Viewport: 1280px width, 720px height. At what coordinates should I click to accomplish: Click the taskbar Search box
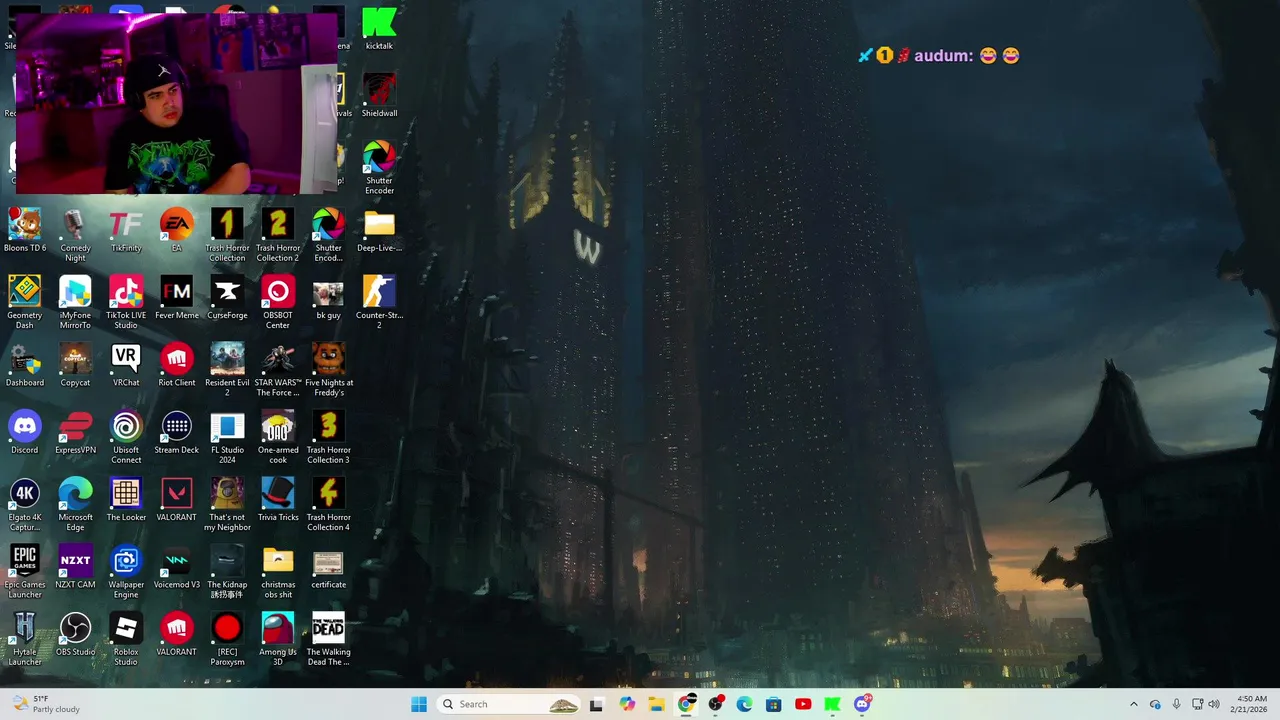pyautogui.click(x=510, y=704)
